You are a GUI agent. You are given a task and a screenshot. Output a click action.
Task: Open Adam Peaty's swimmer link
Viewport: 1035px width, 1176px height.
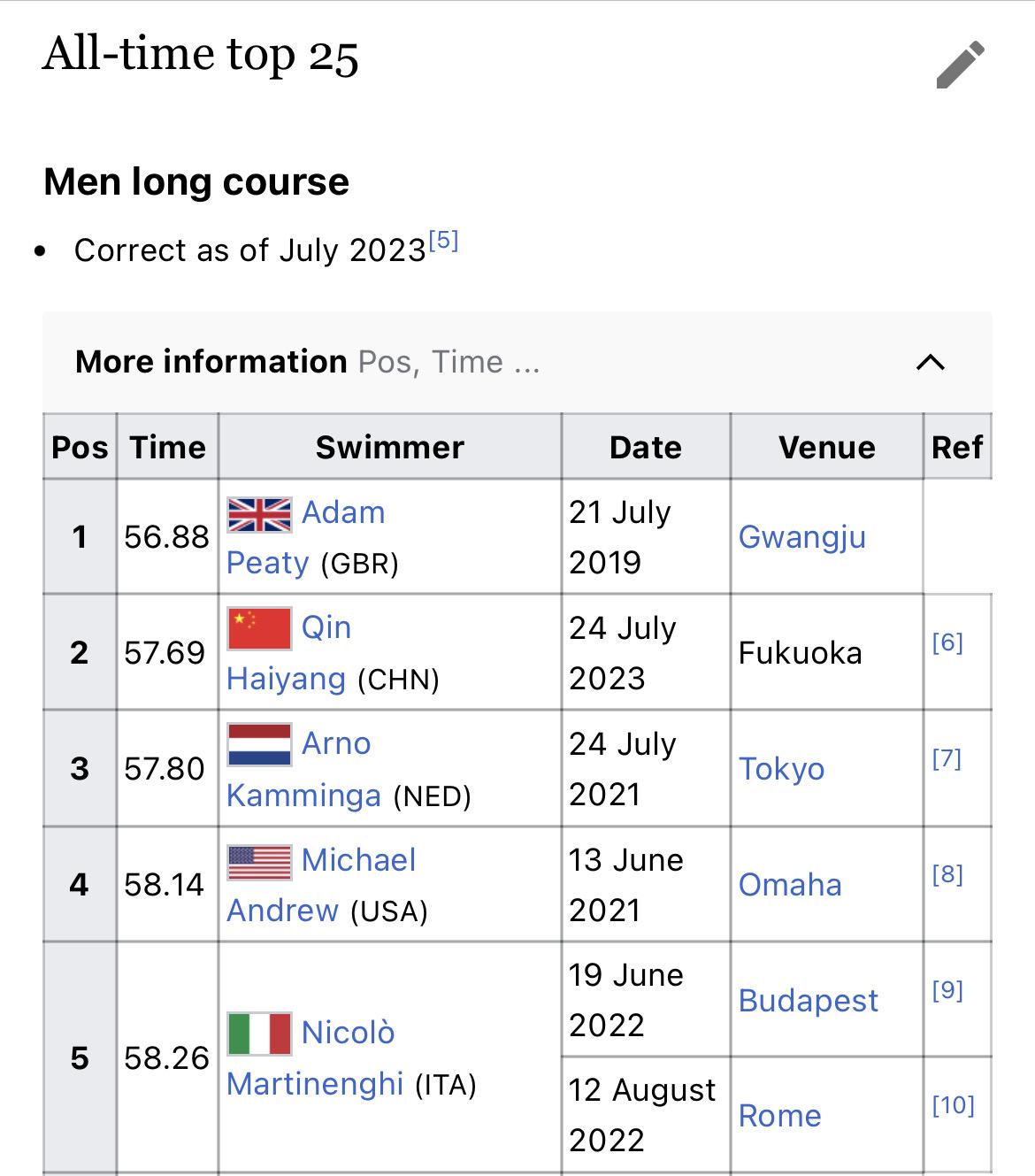[x=305, y=537]
